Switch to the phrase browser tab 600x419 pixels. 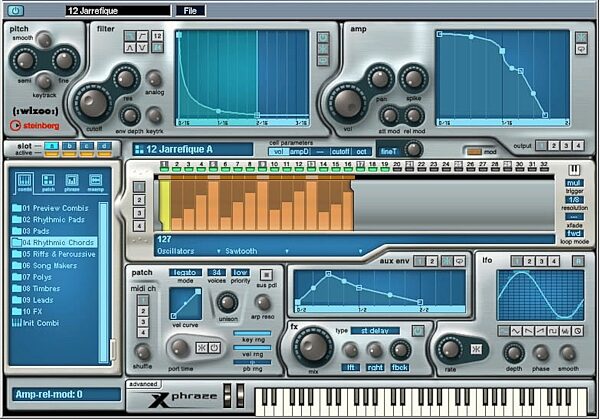pos(72,182)
